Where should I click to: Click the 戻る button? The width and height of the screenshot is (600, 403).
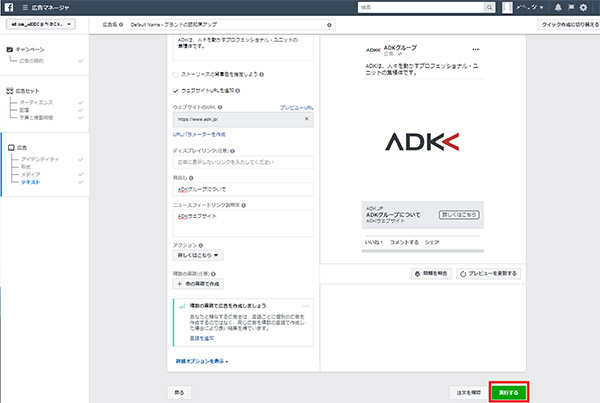pos(179,393)
